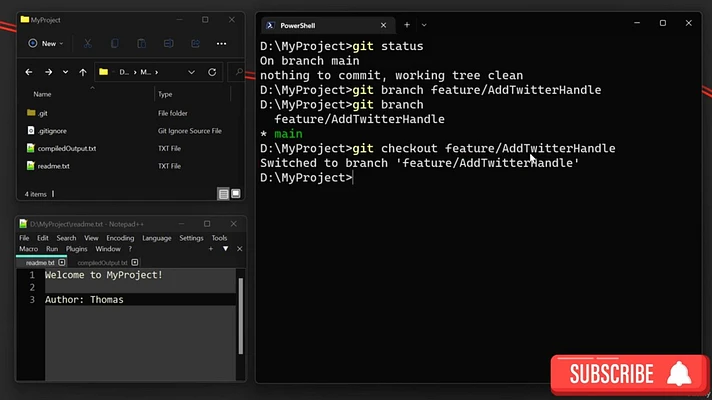Click the Rename icon in Explorer toolbar

(x=168, y=44)
